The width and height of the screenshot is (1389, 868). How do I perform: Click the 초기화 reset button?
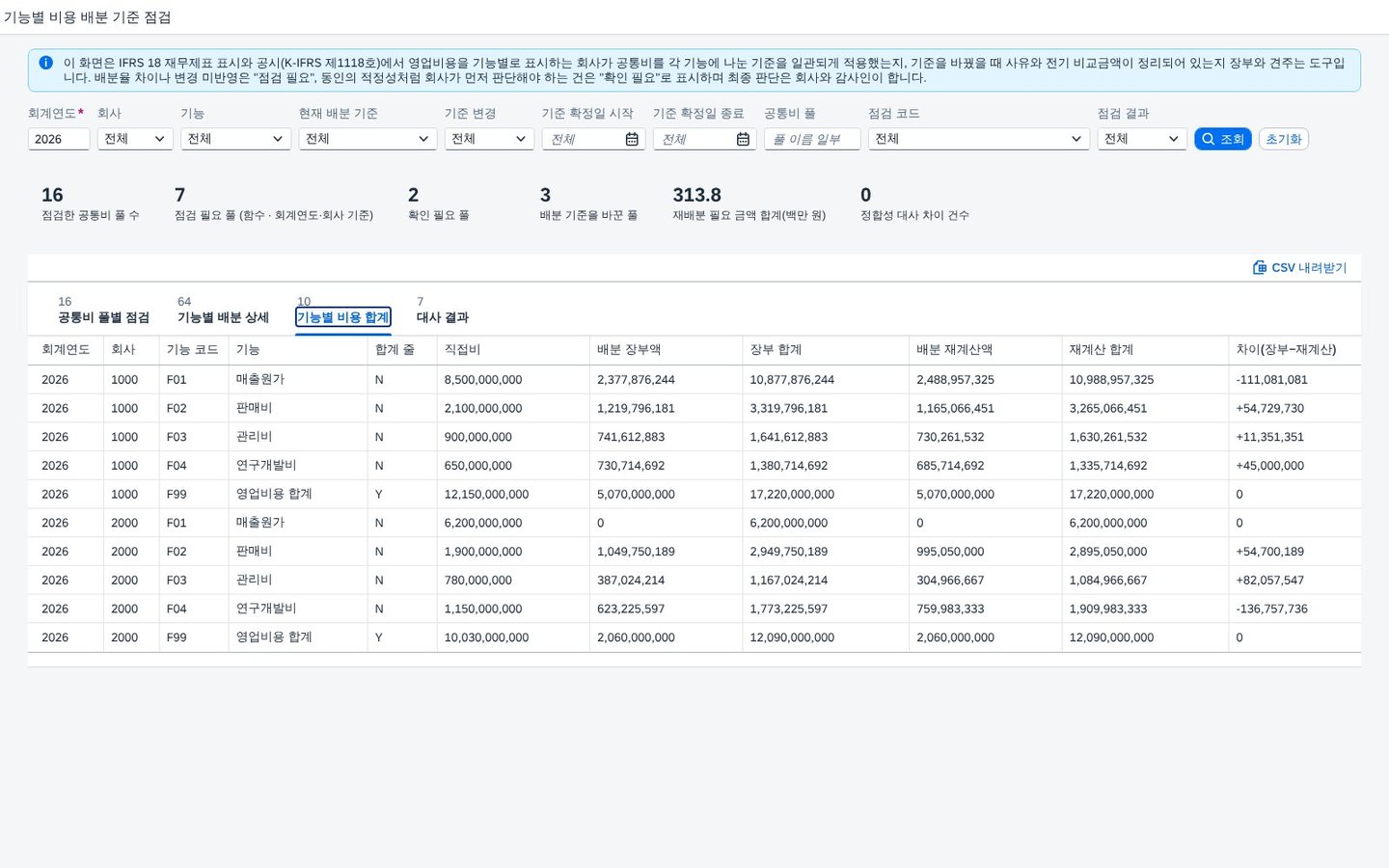1283,139
